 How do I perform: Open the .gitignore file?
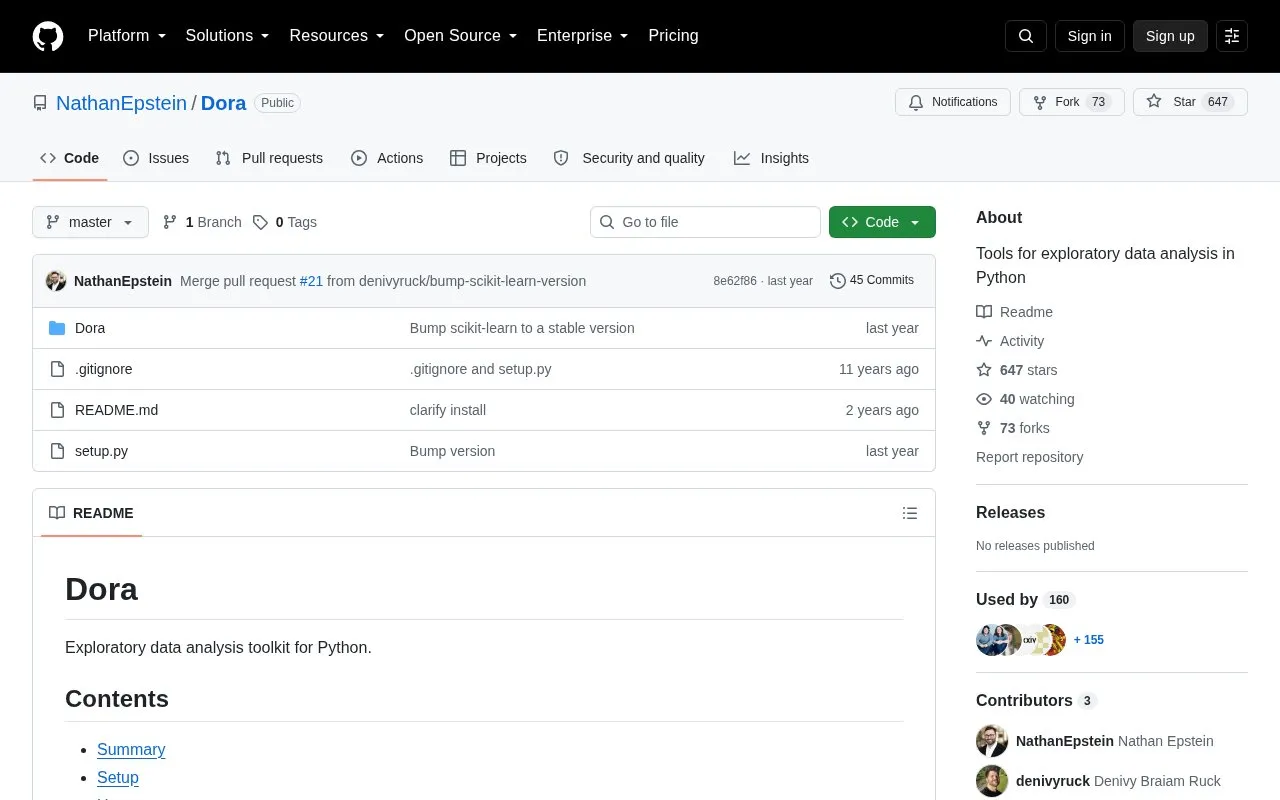104,369
